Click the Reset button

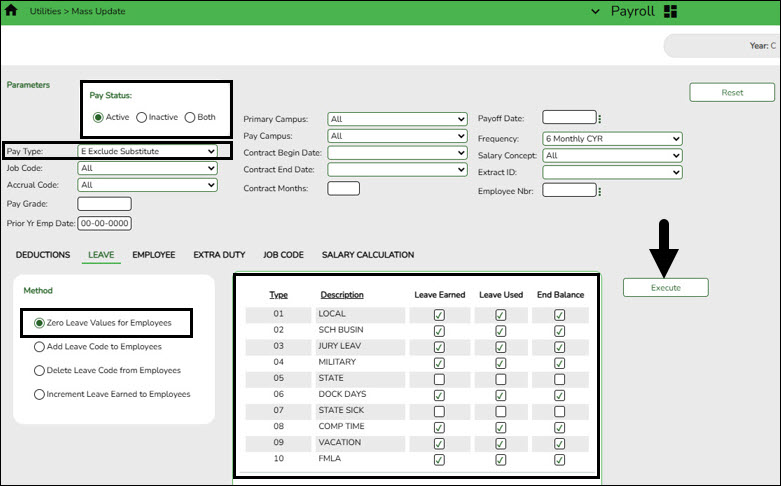click(x=732, y=92)
